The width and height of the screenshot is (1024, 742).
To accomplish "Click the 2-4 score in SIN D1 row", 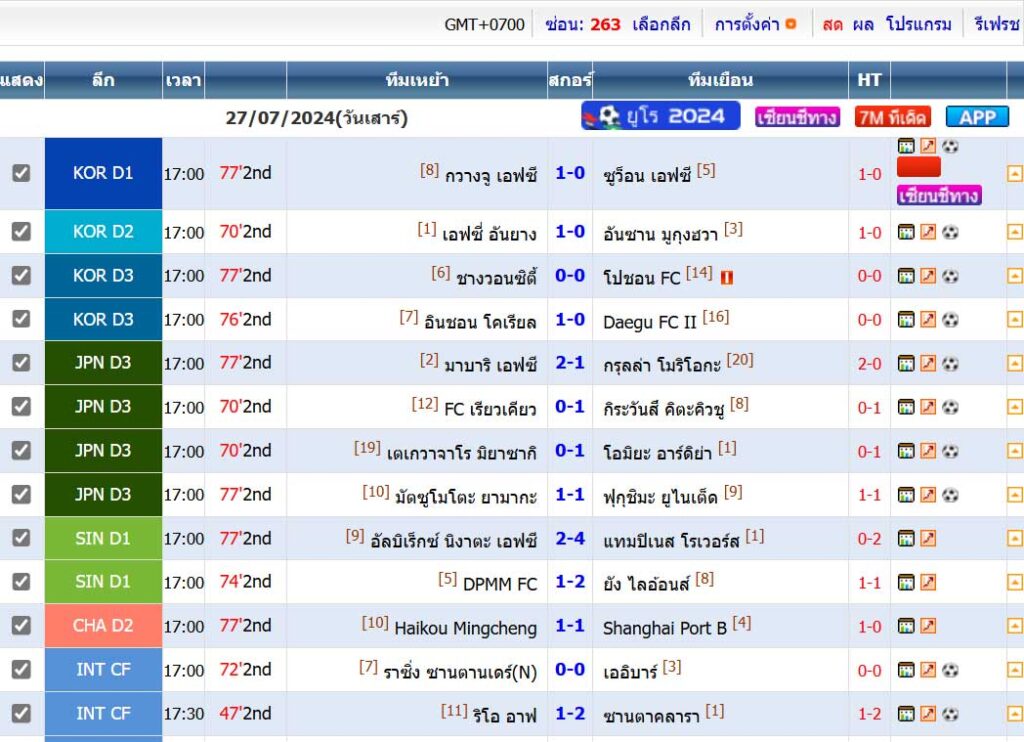I will click(x=570, y=538).
